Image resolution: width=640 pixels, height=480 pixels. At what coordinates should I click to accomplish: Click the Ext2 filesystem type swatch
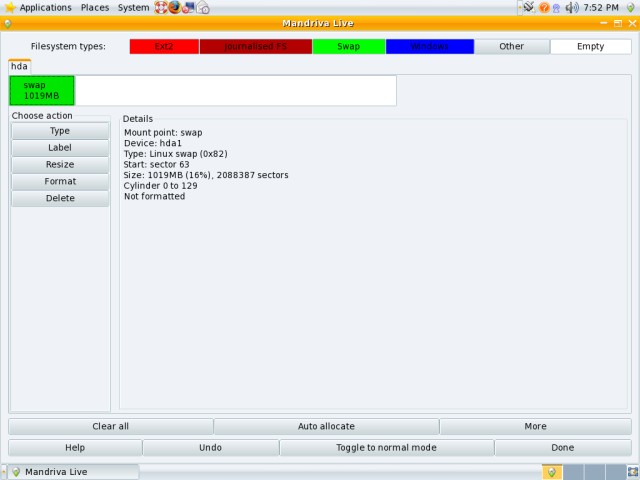[164, 47]
